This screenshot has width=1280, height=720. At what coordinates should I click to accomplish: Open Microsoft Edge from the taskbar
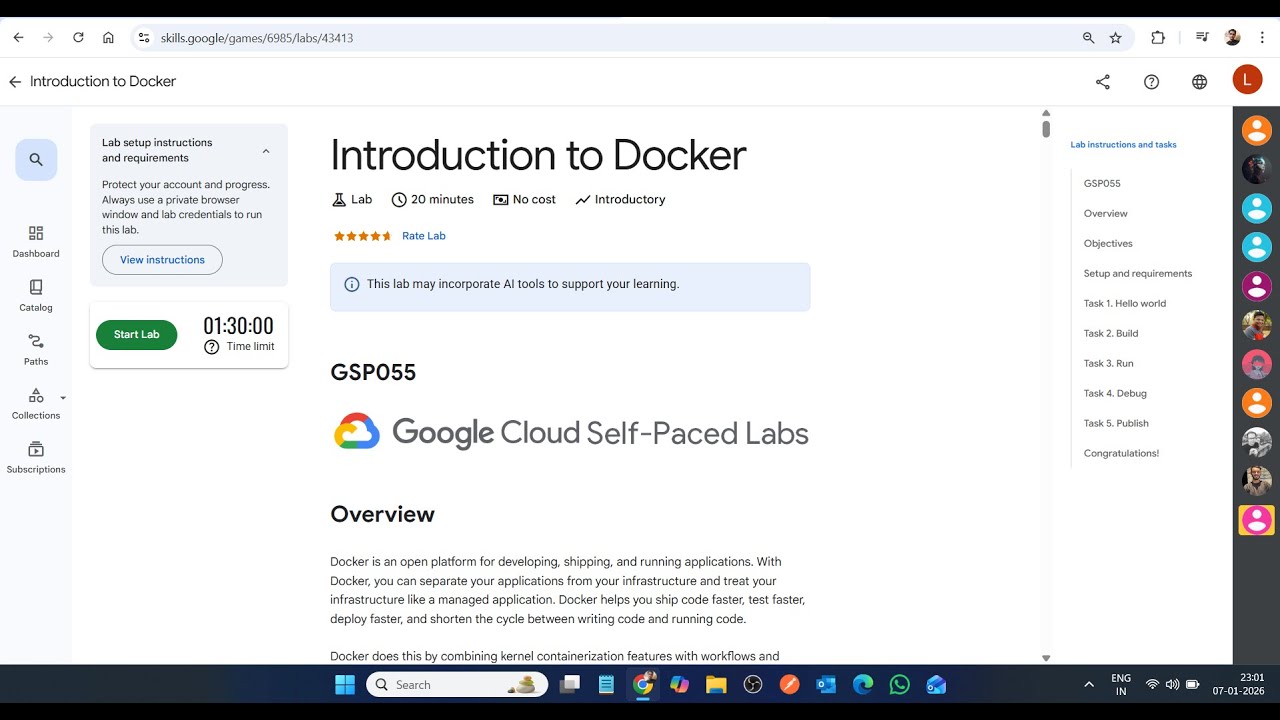(x=863, y=685)
